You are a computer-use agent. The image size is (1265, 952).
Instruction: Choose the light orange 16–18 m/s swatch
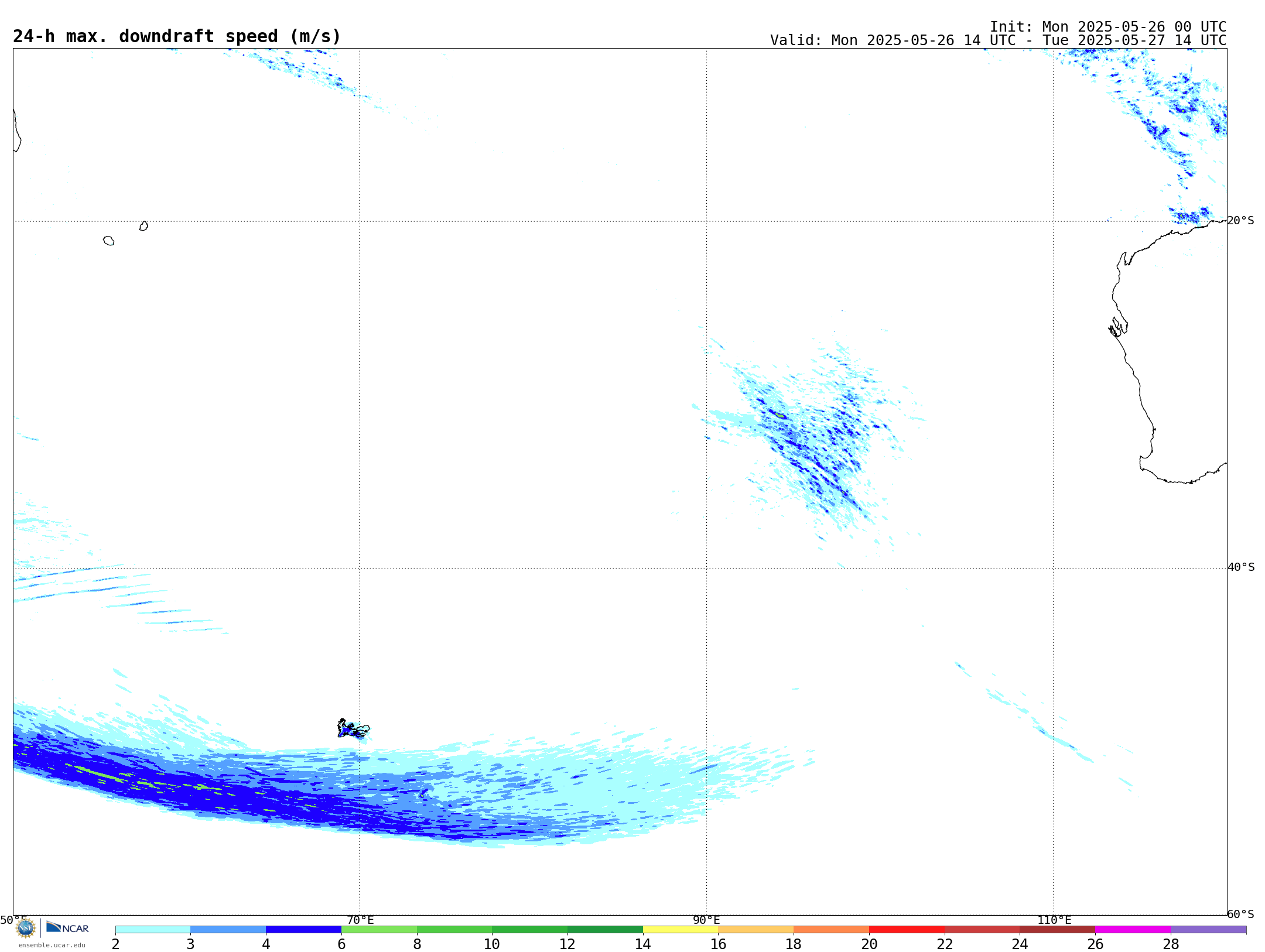[x=756, y=930]
